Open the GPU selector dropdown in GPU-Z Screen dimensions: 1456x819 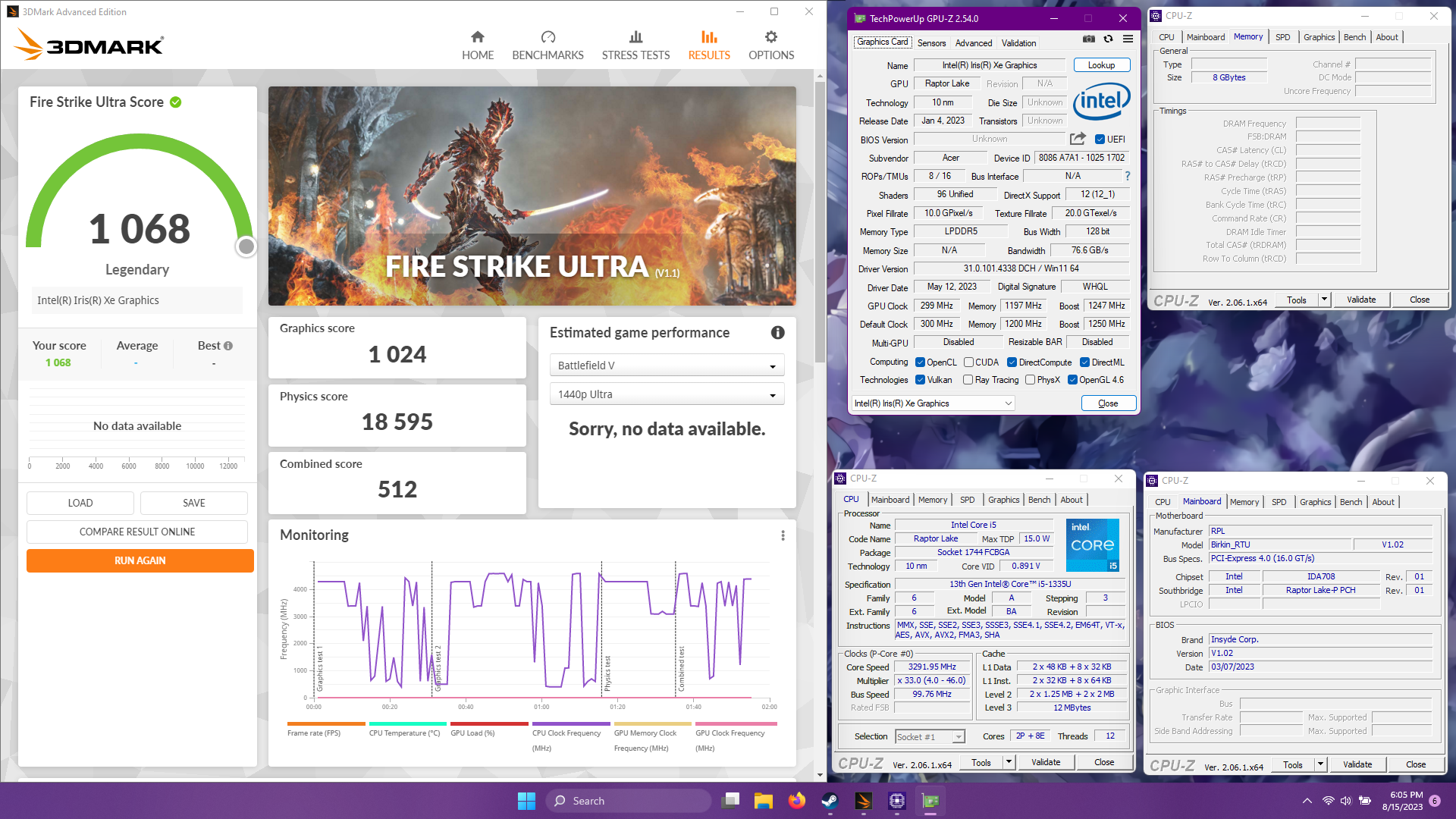934,403
